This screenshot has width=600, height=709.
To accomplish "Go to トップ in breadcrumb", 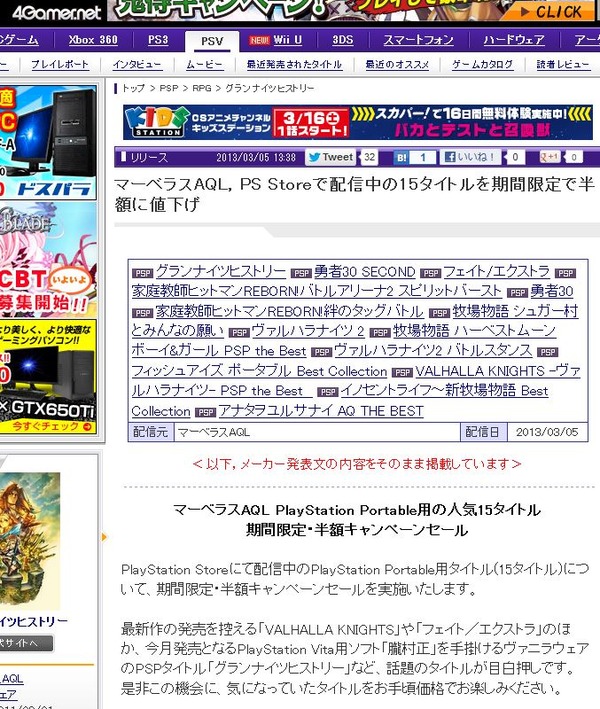I will coord(133,88).
